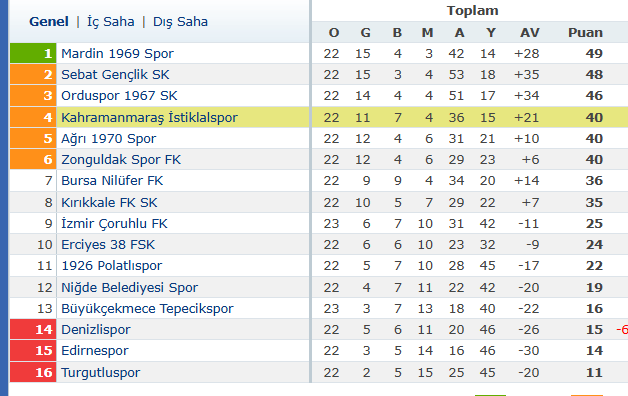The width and height of the screenshot is (628, 396).
Task: Open Ağrı 1970 Spor team page
Action: 109,139
